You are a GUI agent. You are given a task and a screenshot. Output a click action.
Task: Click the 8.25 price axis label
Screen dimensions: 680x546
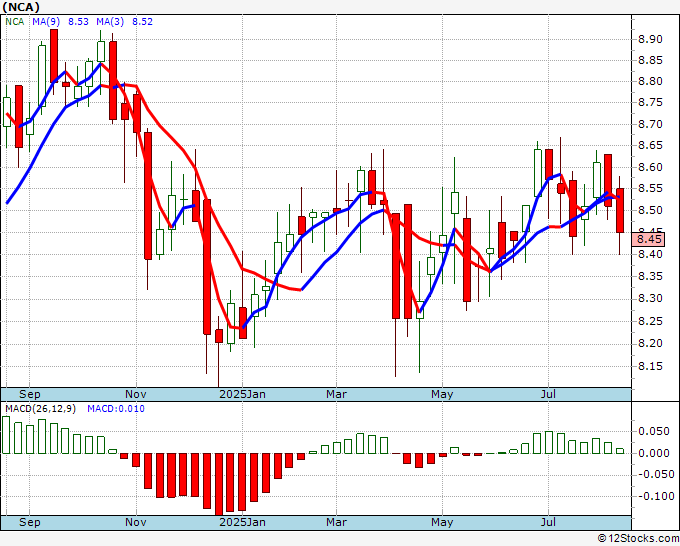[x=650, y=321]
